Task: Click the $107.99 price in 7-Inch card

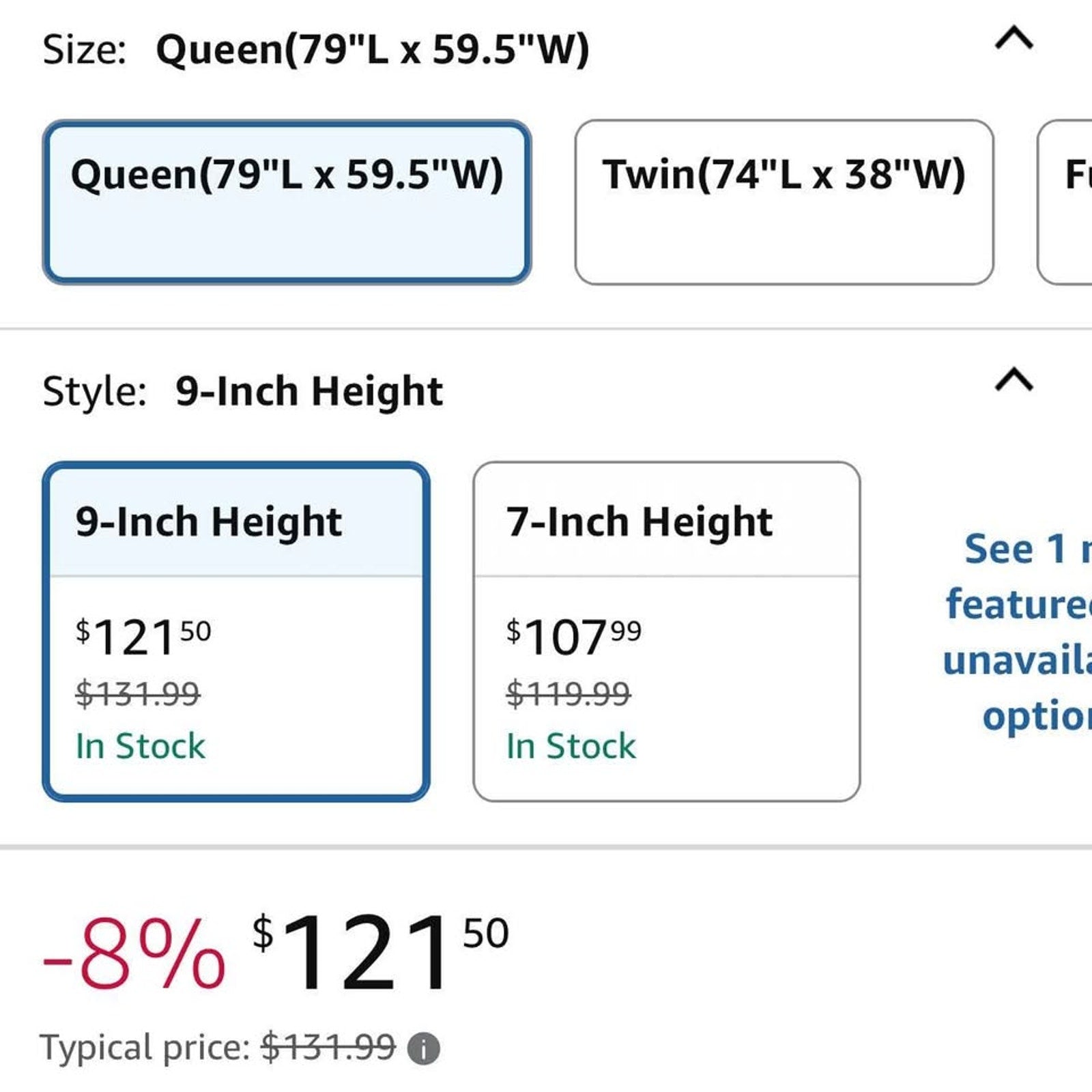Action: [x=573, y=636]
